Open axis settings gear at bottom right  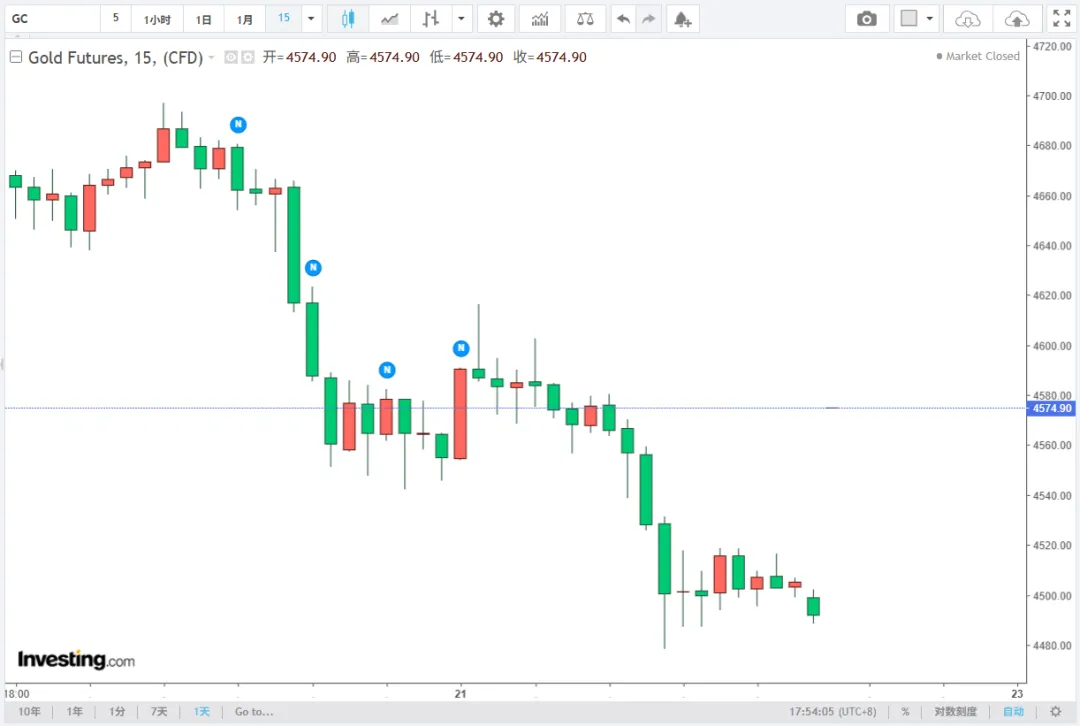pos(1055,712)
